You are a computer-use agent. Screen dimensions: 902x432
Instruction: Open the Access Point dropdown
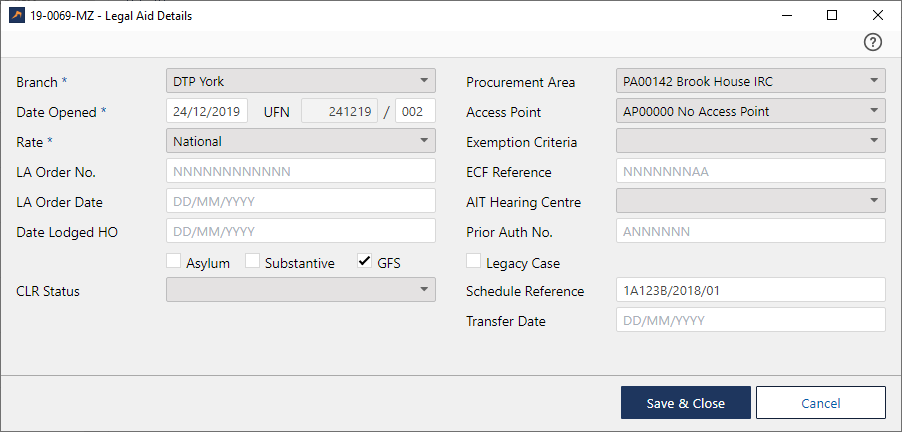pyautogui.click(x=750, y=111)
